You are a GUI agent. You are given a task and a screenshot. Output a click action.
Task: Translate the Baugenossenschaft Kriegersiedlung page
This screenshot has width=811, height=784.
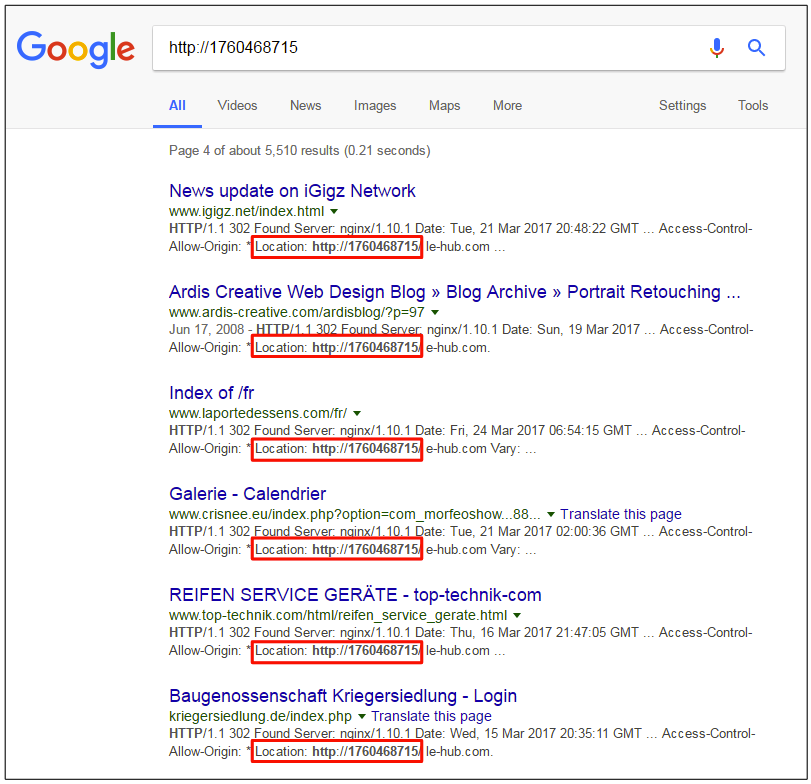[x=431, y=716]
